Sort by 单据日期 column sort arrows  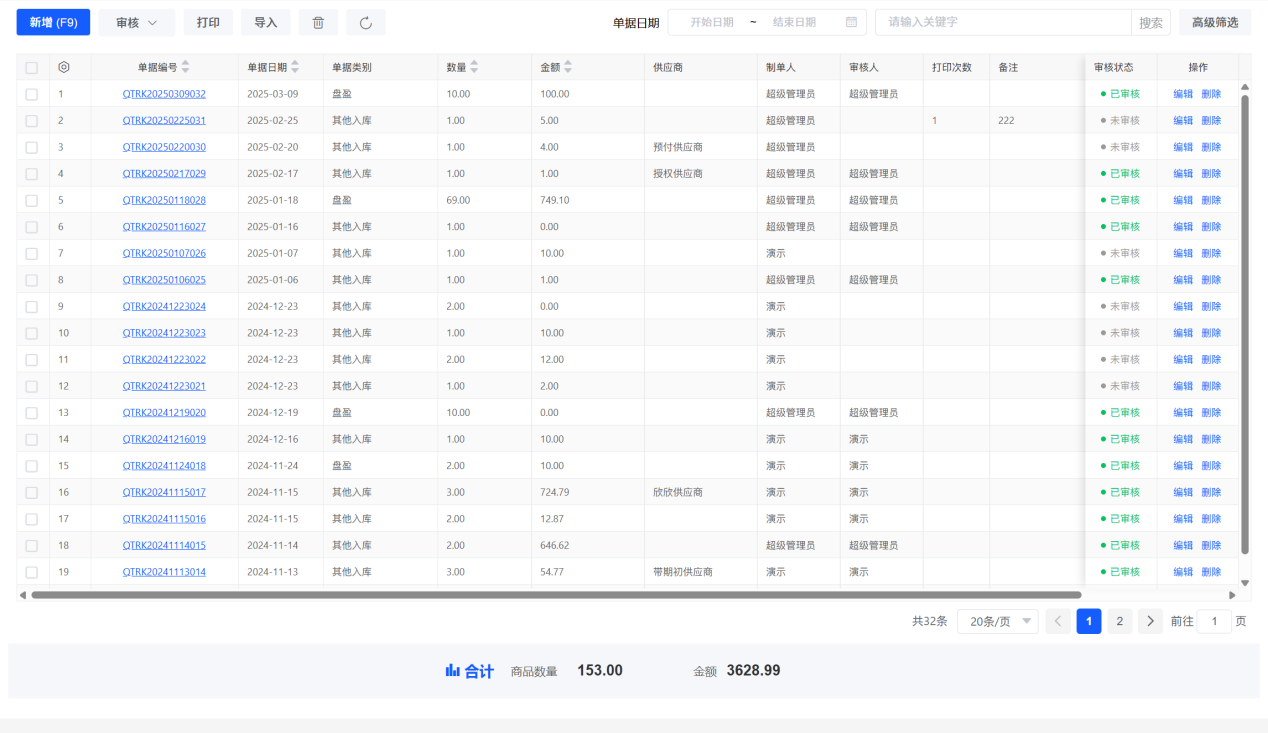point(295,67)
